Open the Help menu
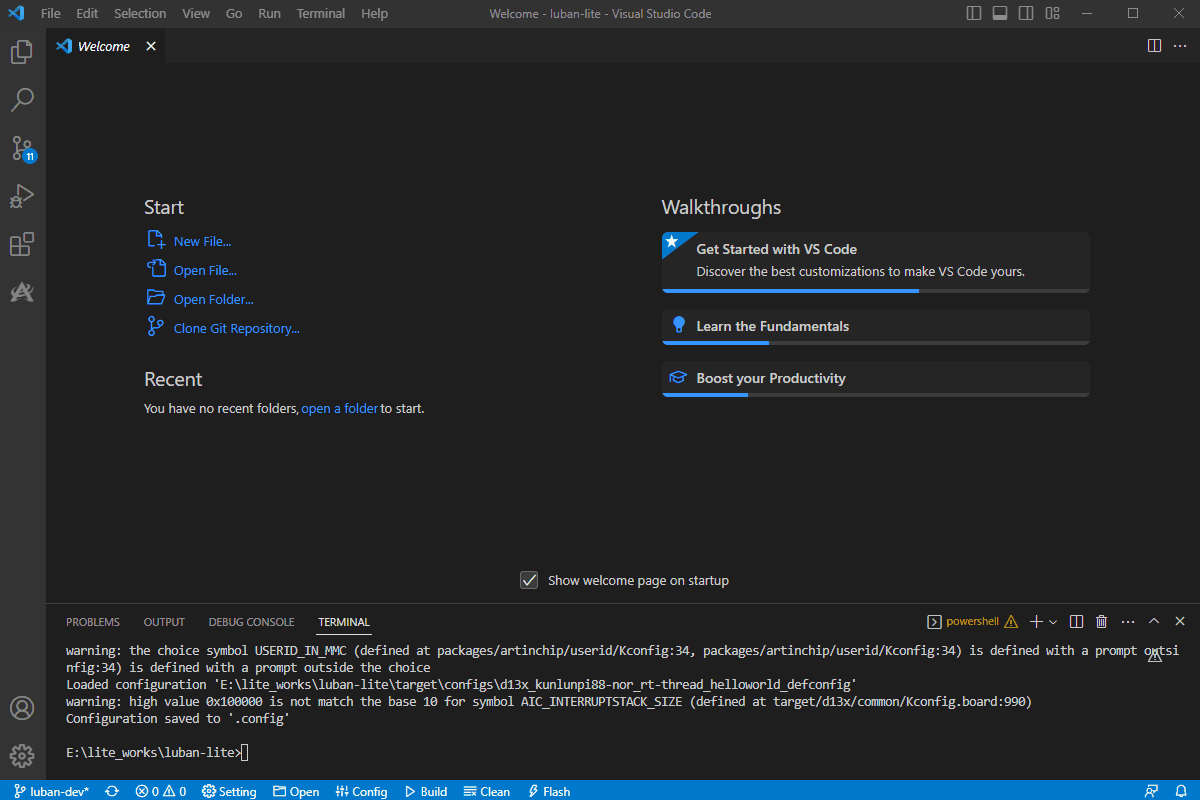Viewport: 1200px width, 800px height. click(x=374, y=14)
